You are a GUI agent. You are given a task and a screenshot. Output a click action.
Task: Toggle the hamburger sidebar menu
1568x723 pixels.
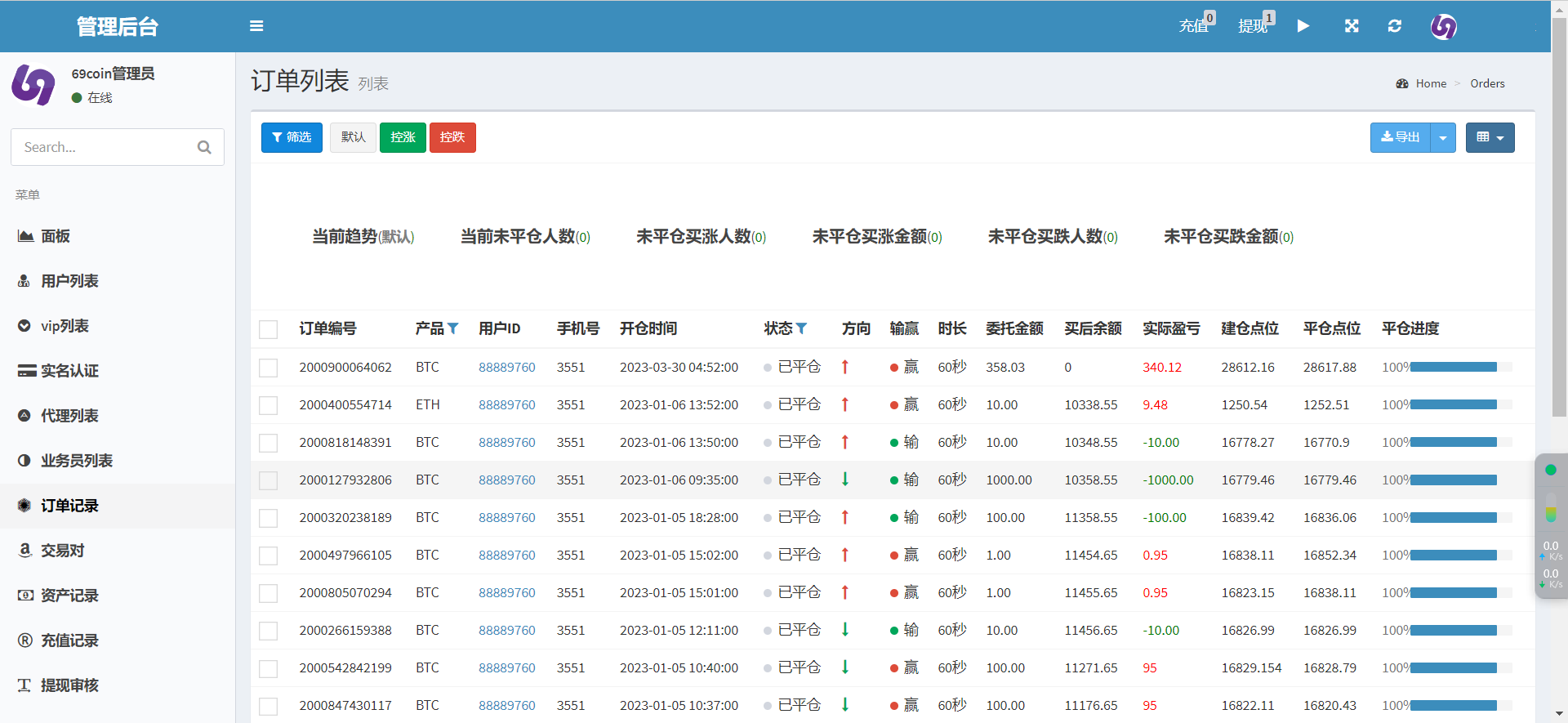(x=256, y=26)
